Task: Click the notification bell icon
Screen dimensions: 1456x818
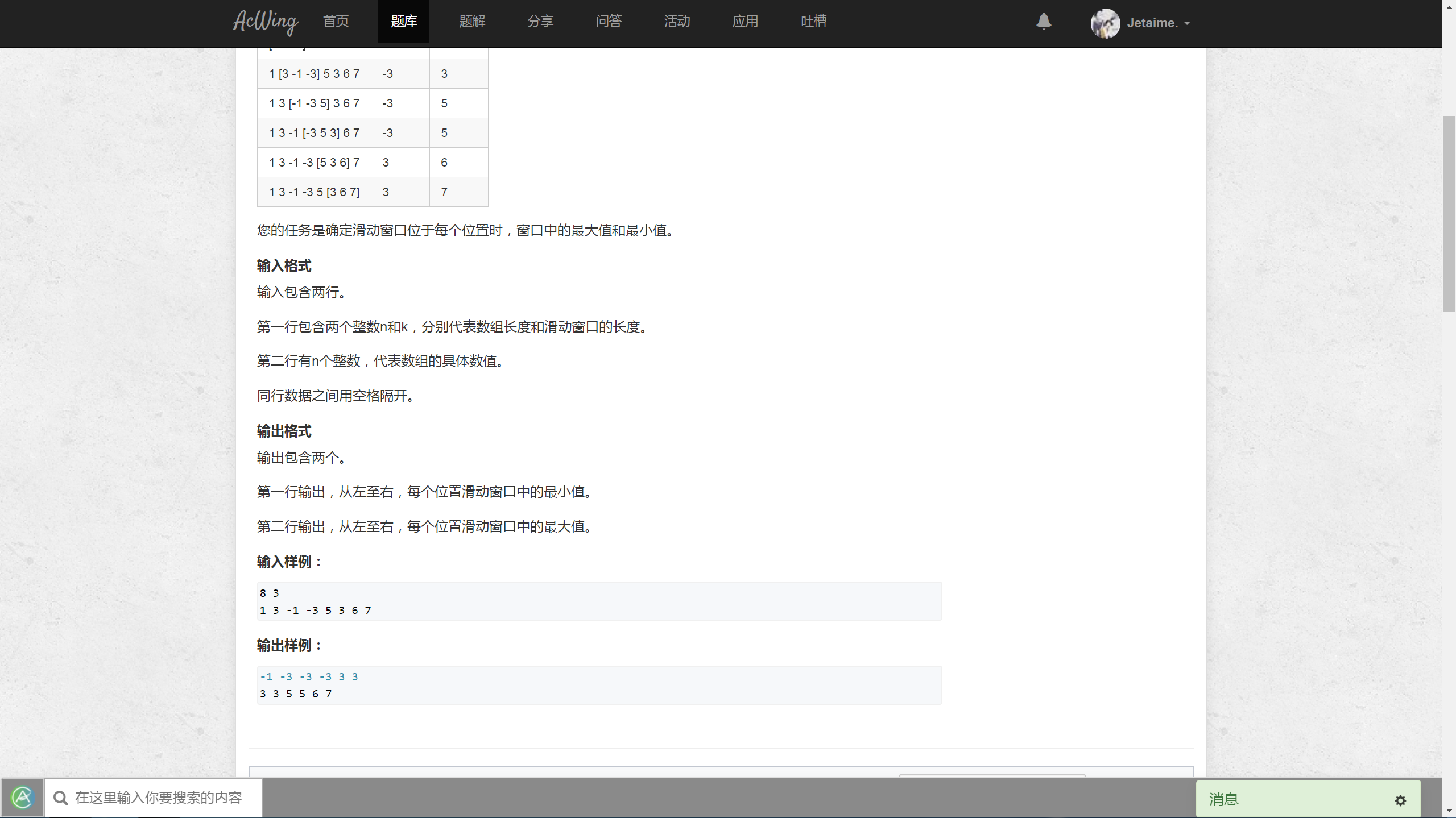Action: [1044, 22]
